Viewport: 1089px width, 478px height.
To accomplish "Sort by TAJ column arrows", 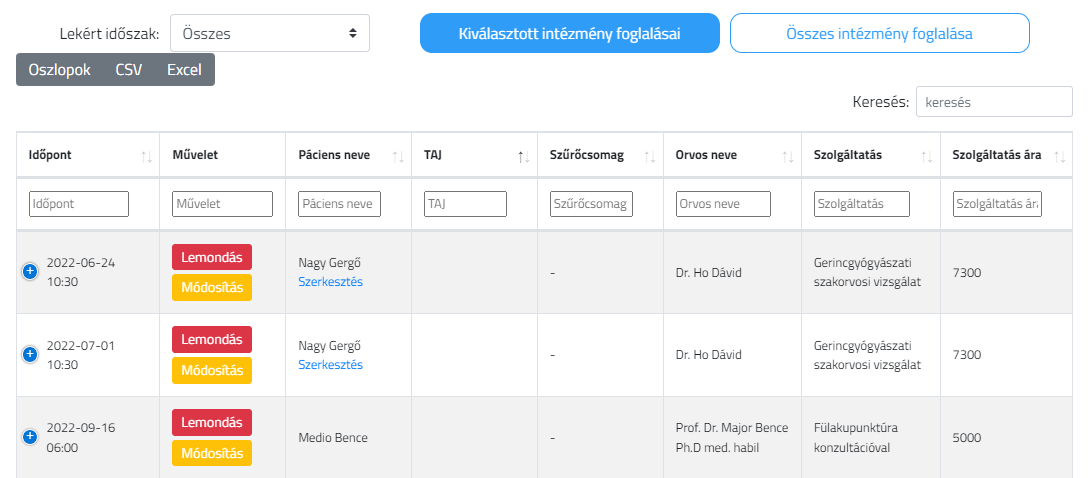I will coord(524,157).
